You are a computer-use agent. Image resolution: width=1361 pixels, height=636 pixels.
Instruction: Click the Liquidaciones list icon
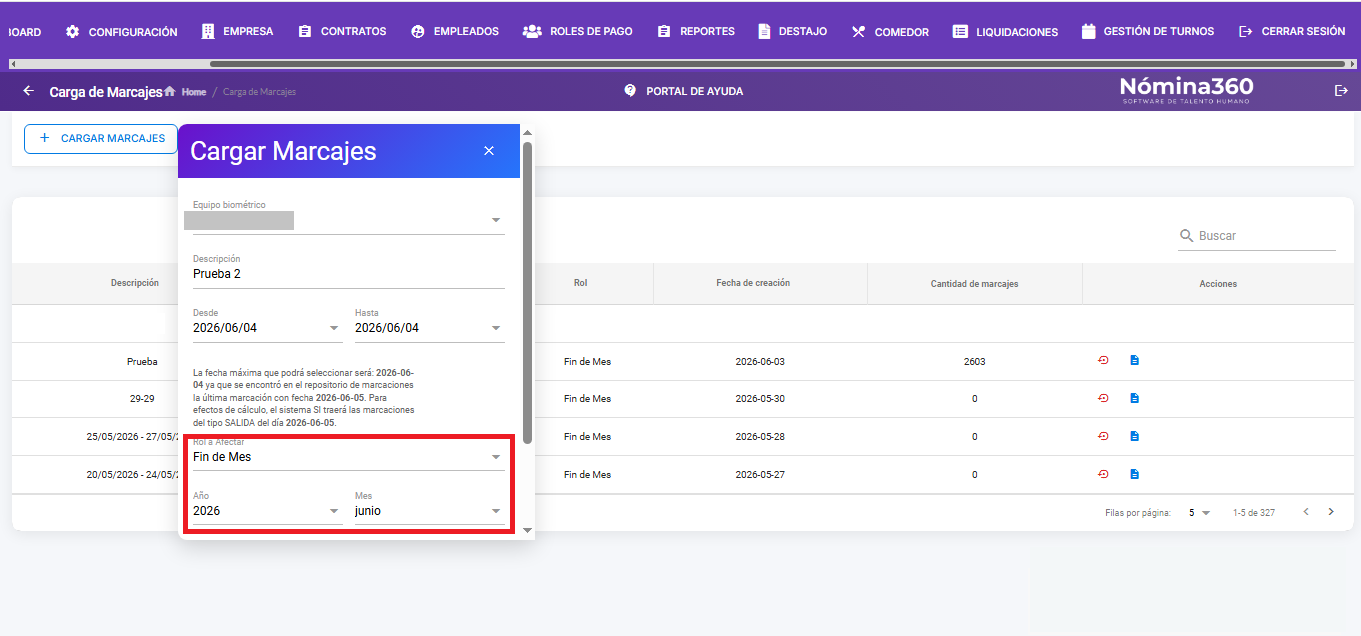click(960, 31)
